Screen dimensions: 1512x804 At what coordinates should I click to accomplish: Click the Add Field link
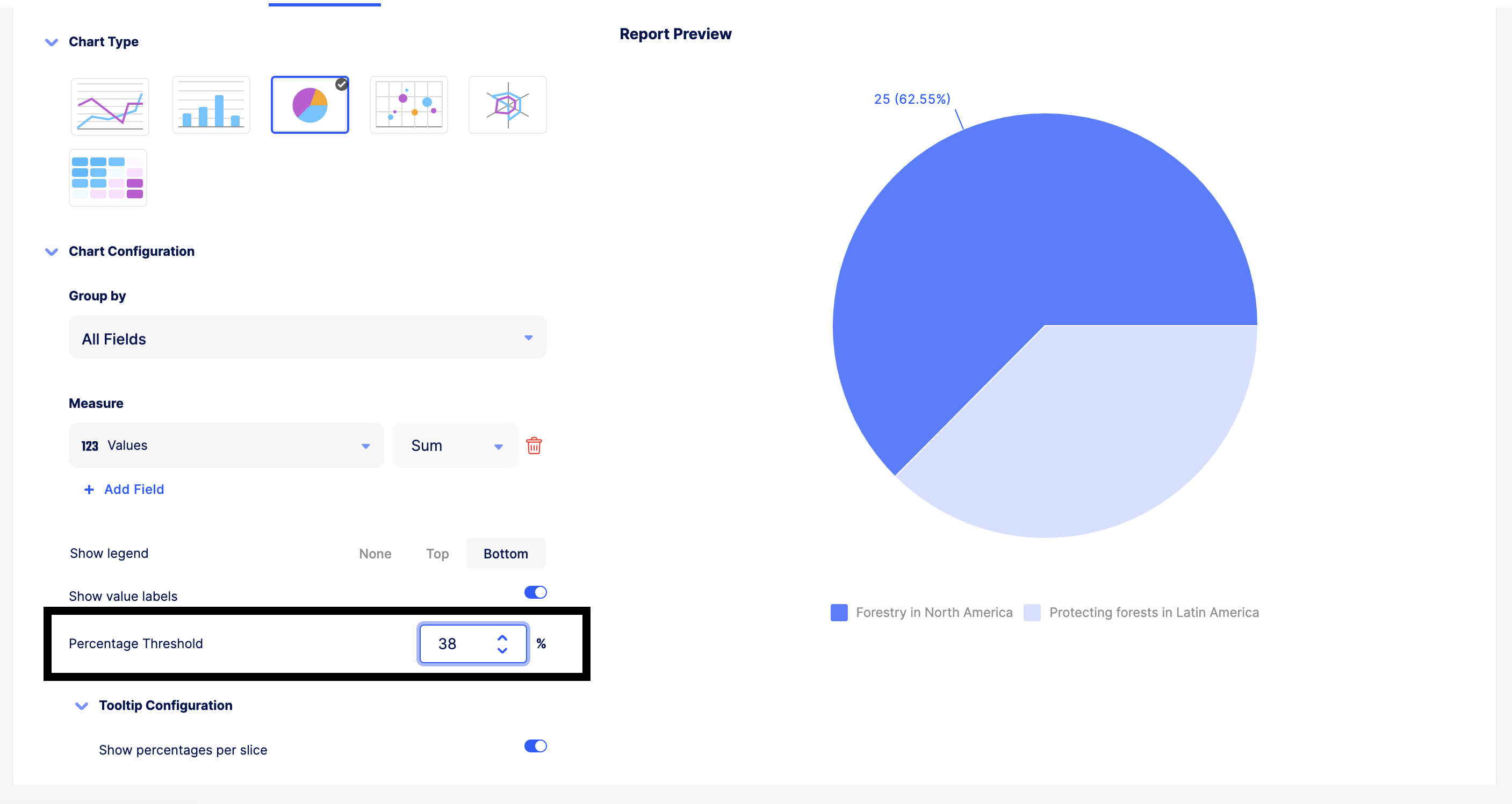134,489
